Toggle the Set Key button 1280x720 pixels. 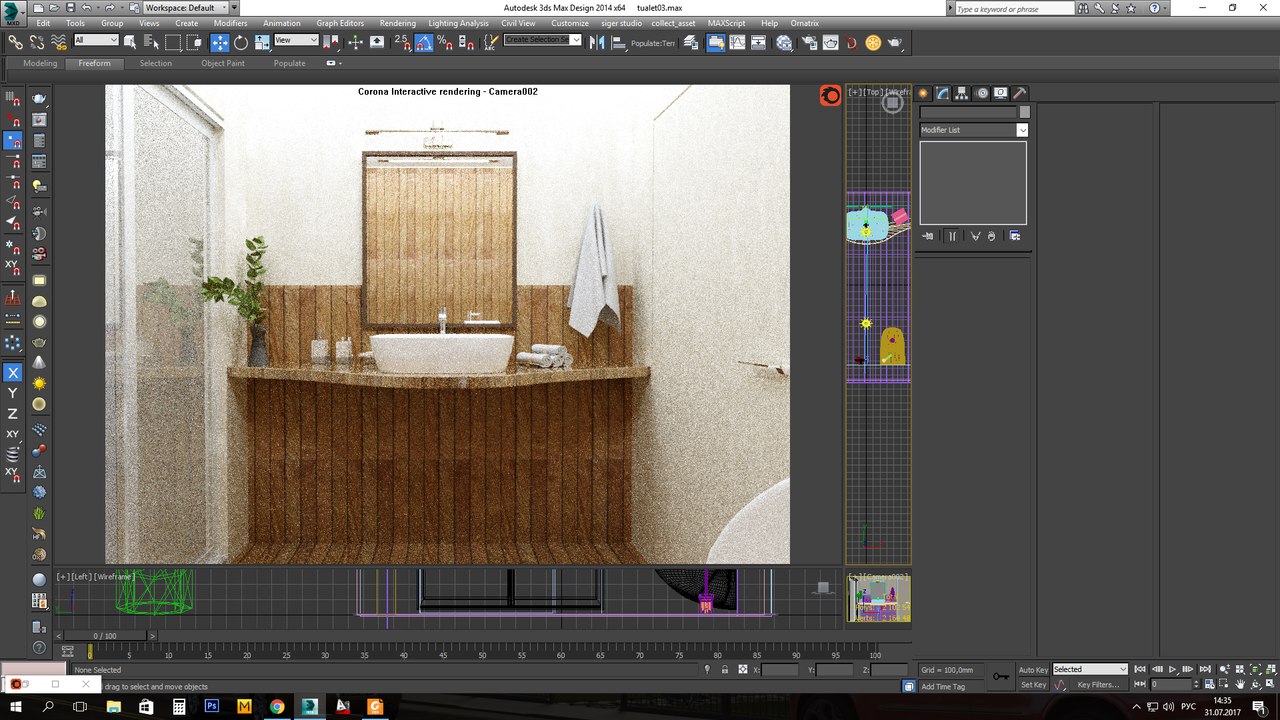[1033, 685]
